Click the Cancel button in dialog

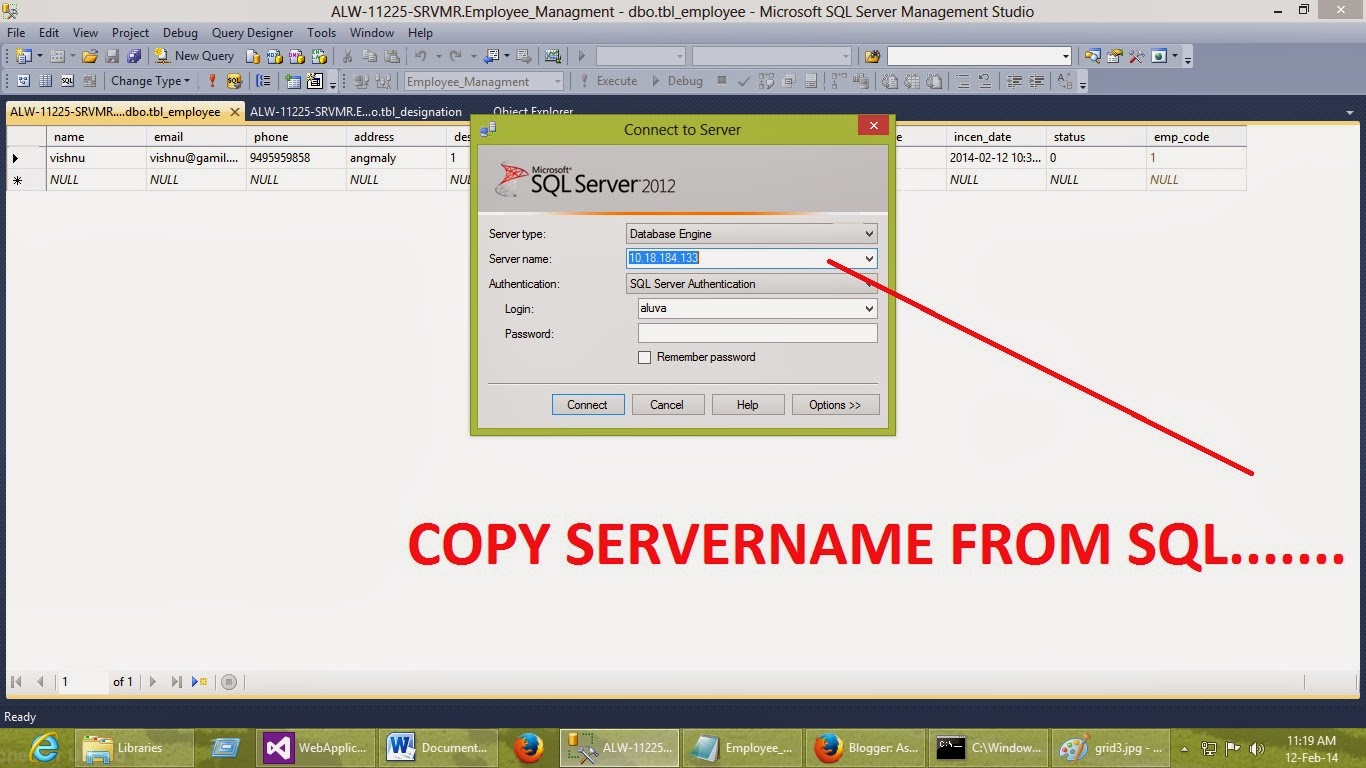point(667,405)
